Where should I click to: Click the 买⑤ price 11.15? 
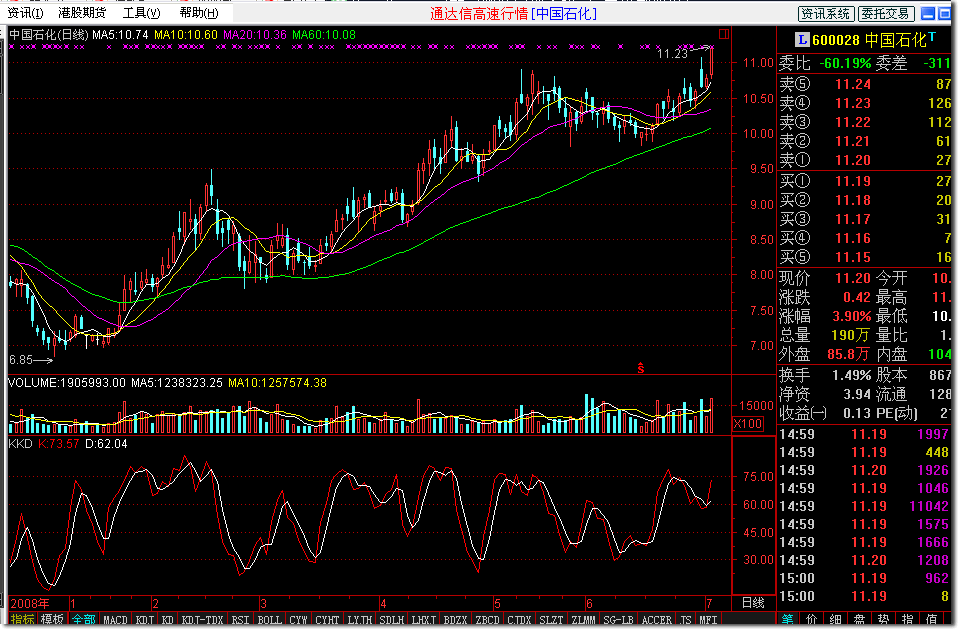(853, 257)
